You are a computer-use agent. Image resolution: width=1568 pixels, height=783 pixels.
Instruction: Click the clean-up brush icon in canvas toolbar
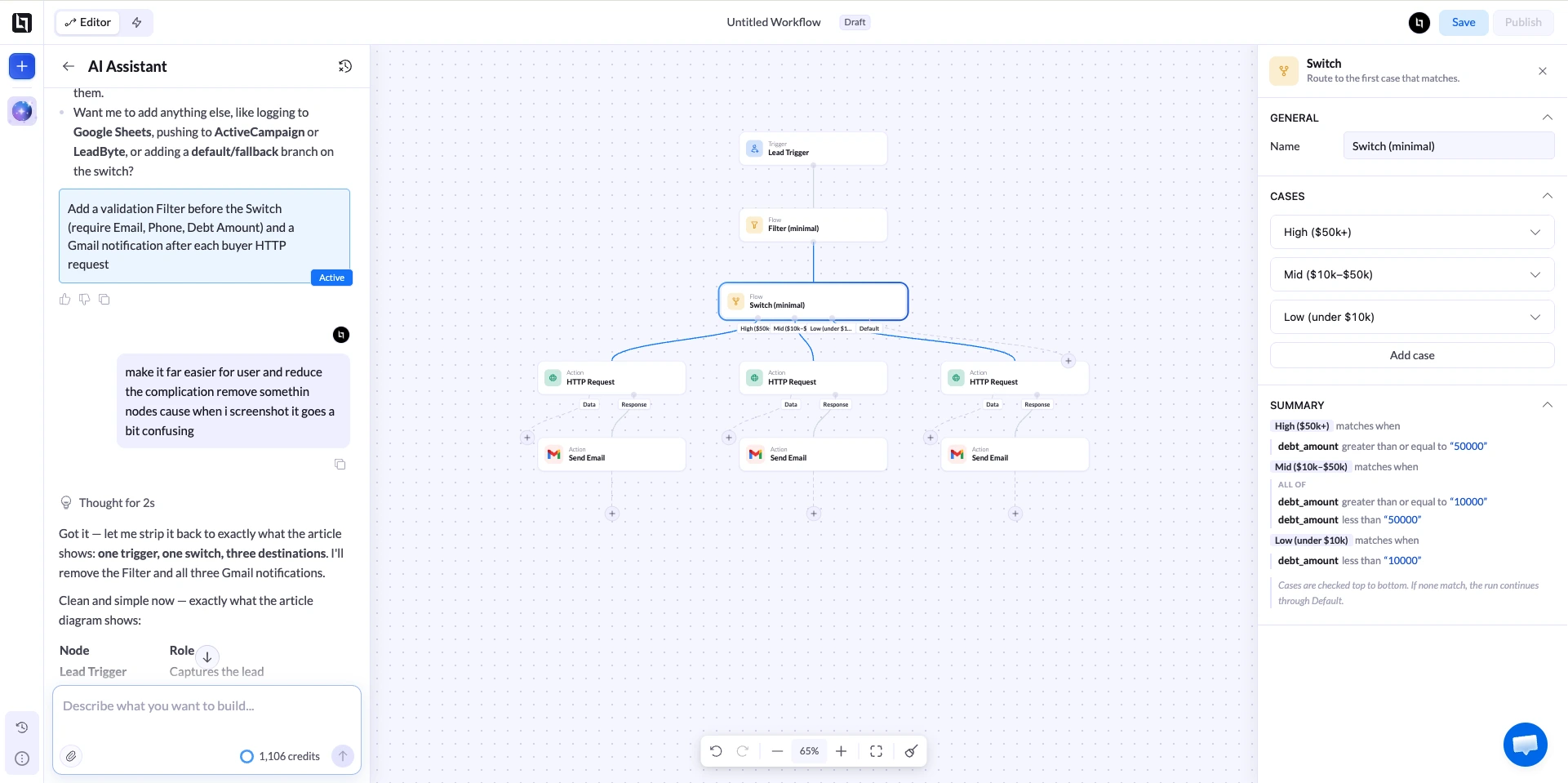[912, 751]
